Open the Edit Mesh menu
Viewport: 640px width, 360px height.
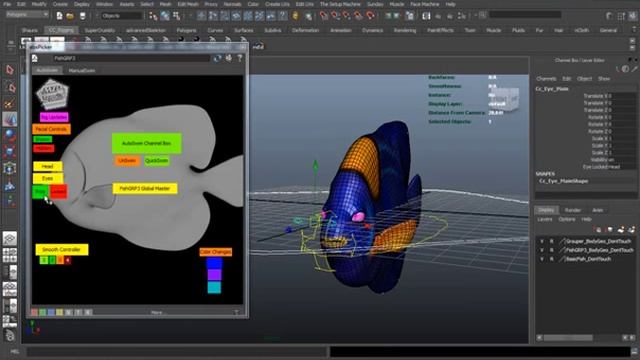point(188,4)
